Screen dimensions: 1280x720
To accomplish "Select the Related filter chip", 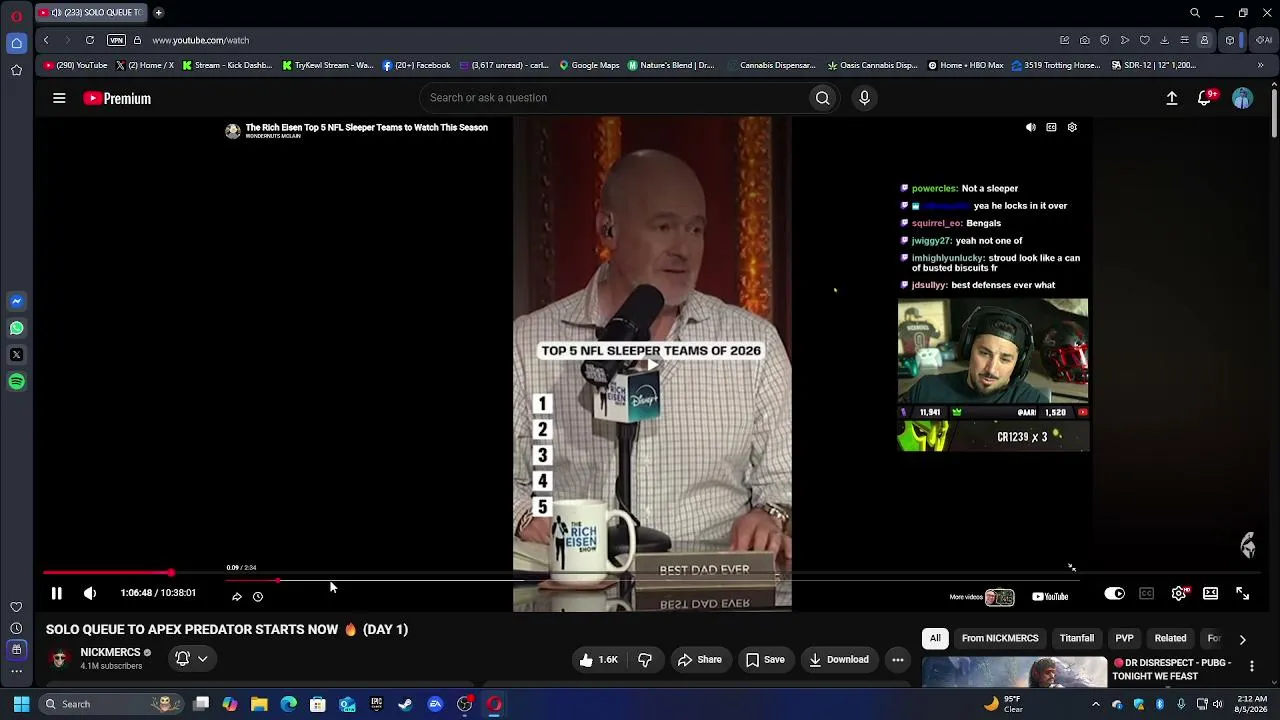I will (1170, 638).
